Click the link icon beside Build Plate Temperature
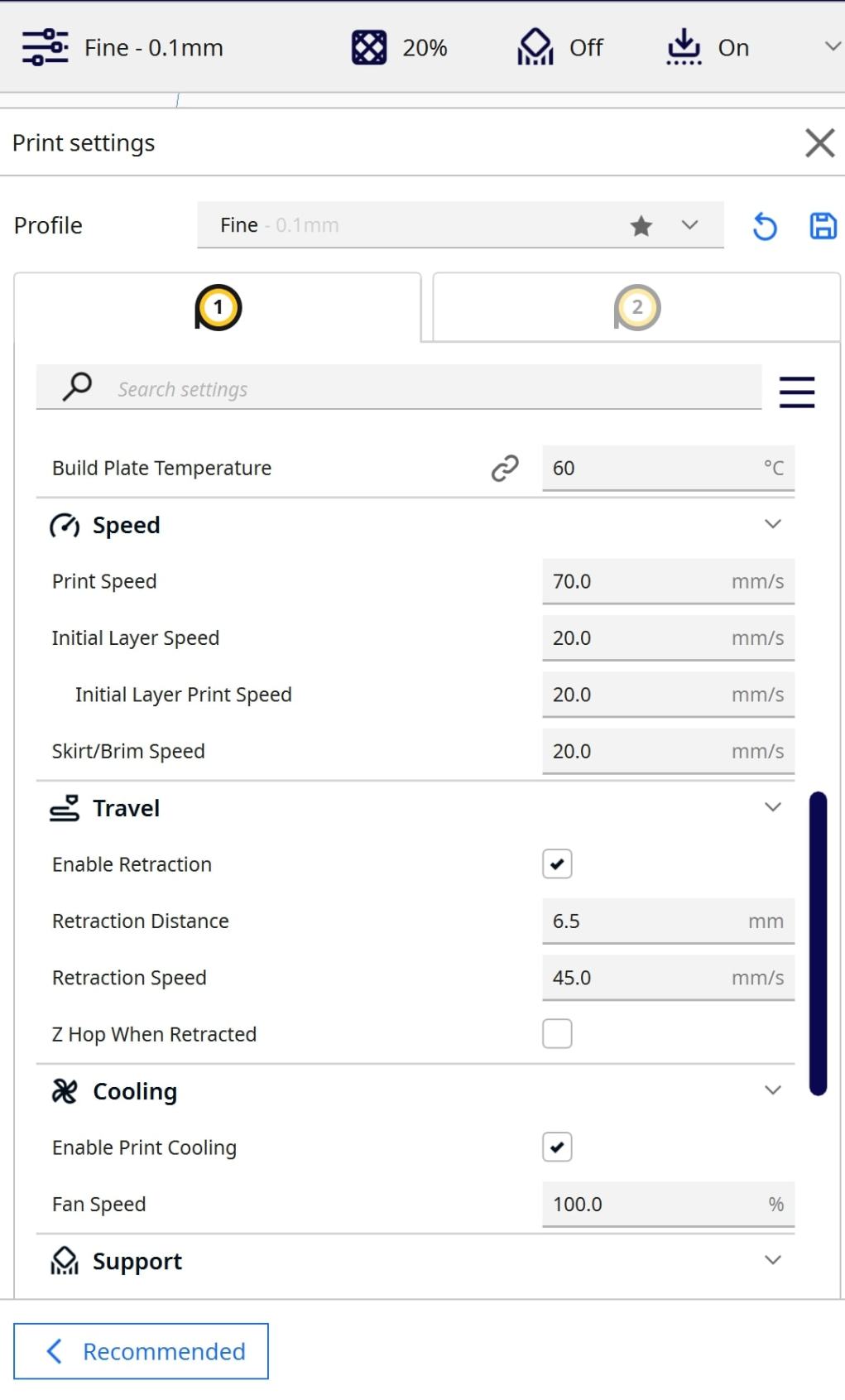The height and width of the screenshot is (1400, 845). (x=505, y=468)
